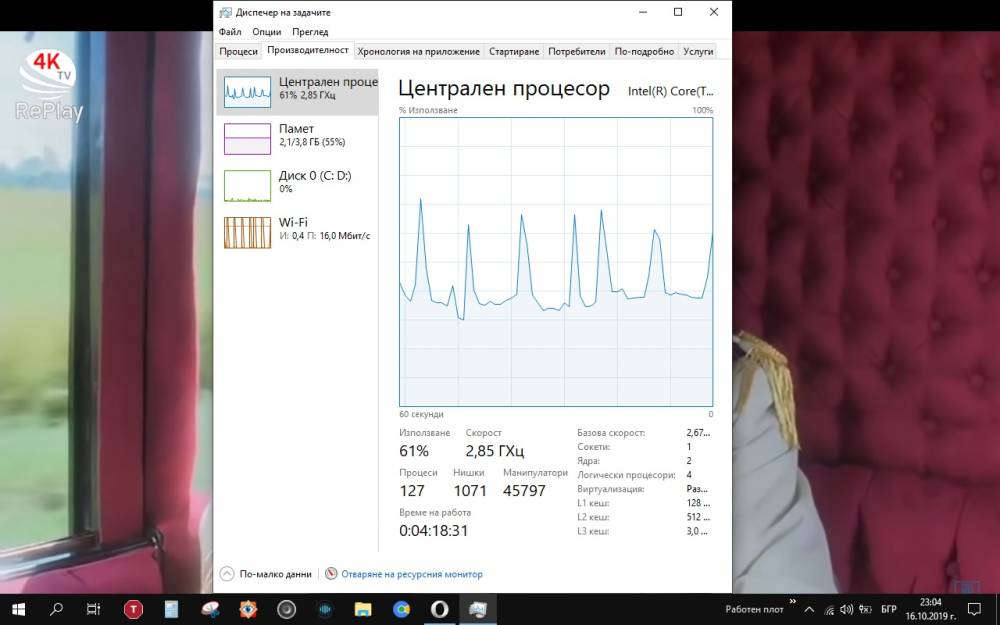Select the Производителност tab
Image resolution: width=1000 pixels, height=625 pixels.
click(x=307, y=50)
